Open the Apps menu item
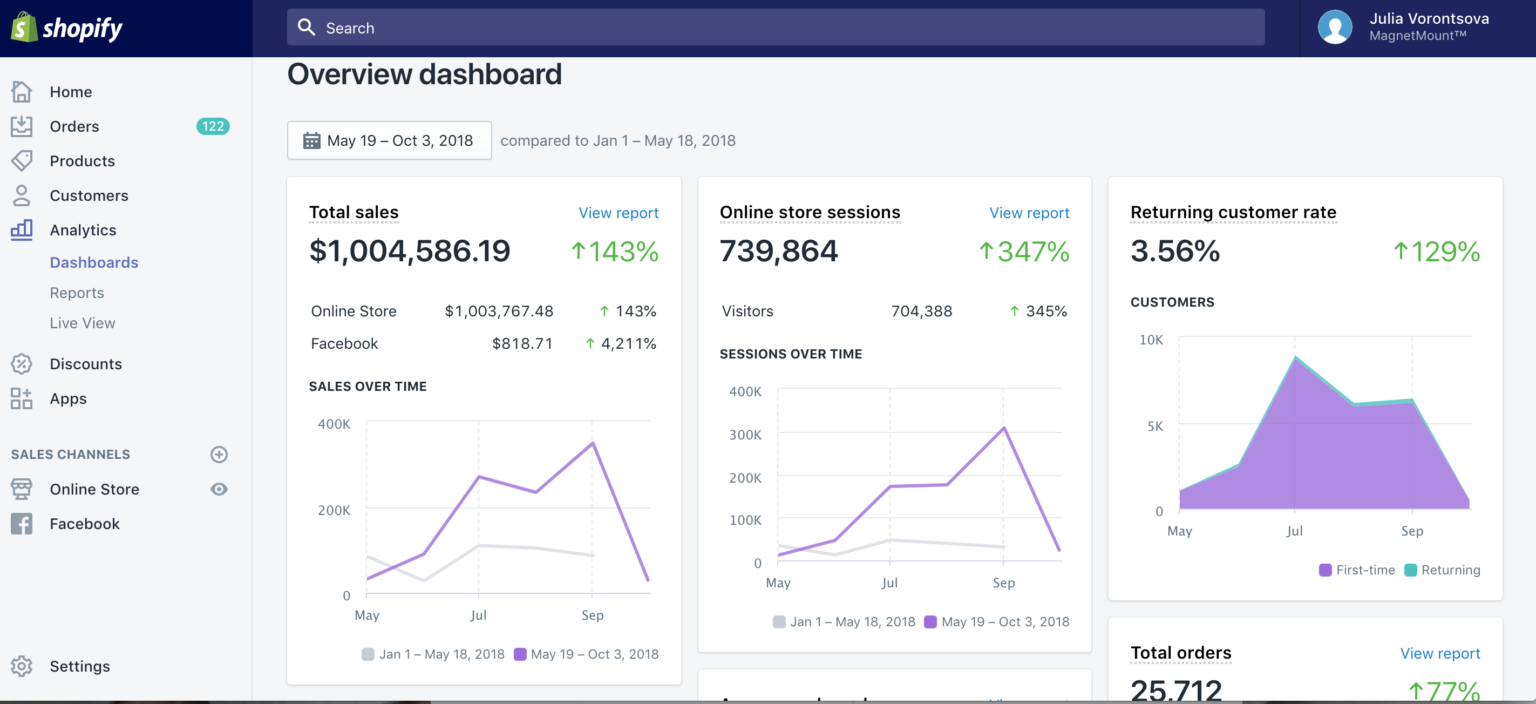The image size is (1536, 704). [x=68, y=398]
